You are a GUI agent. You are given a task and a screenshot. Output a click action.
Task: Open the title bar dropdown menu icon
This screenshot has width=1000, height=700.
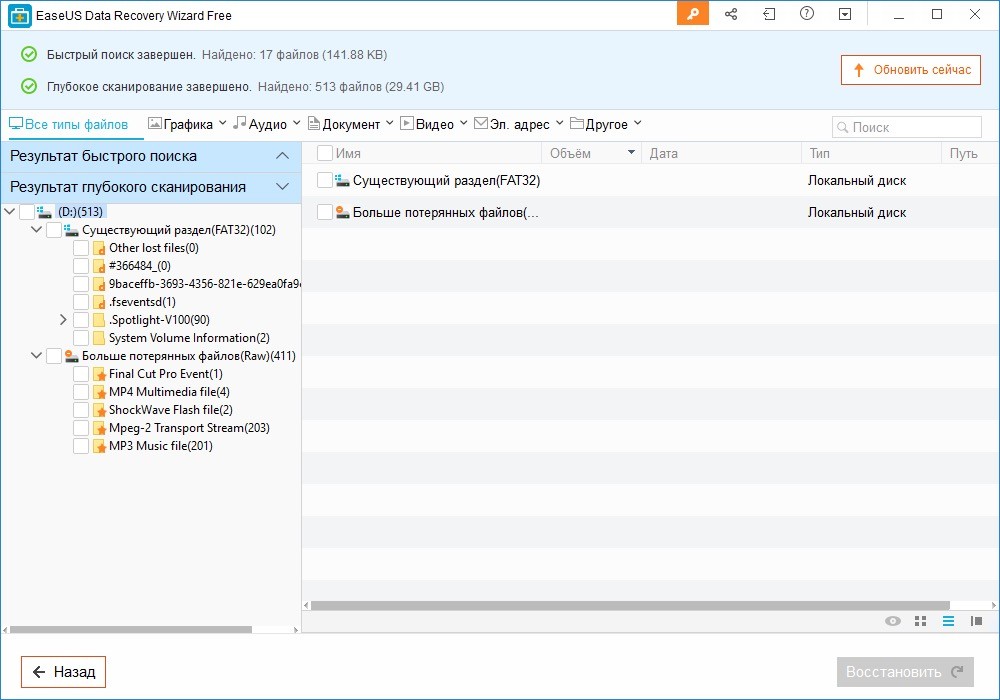pos(845,14)
